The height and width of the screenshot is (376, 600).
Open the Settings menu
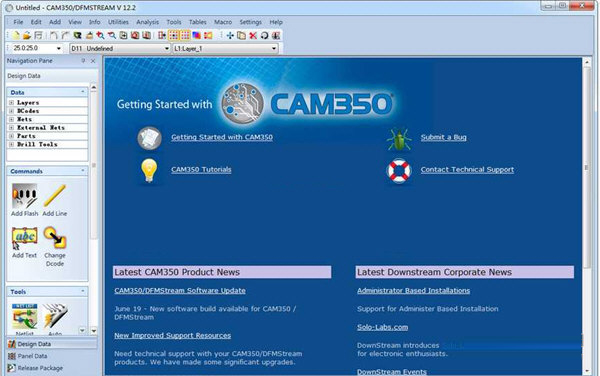[250, 22]
